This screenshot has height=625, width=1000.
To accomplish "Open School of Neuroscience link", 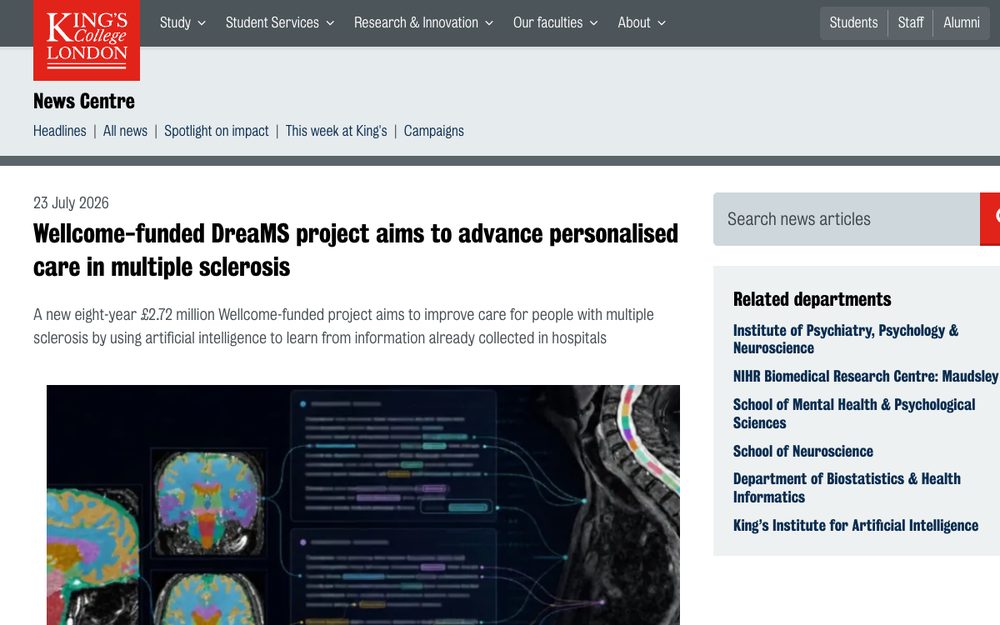I will click(803, 451).
